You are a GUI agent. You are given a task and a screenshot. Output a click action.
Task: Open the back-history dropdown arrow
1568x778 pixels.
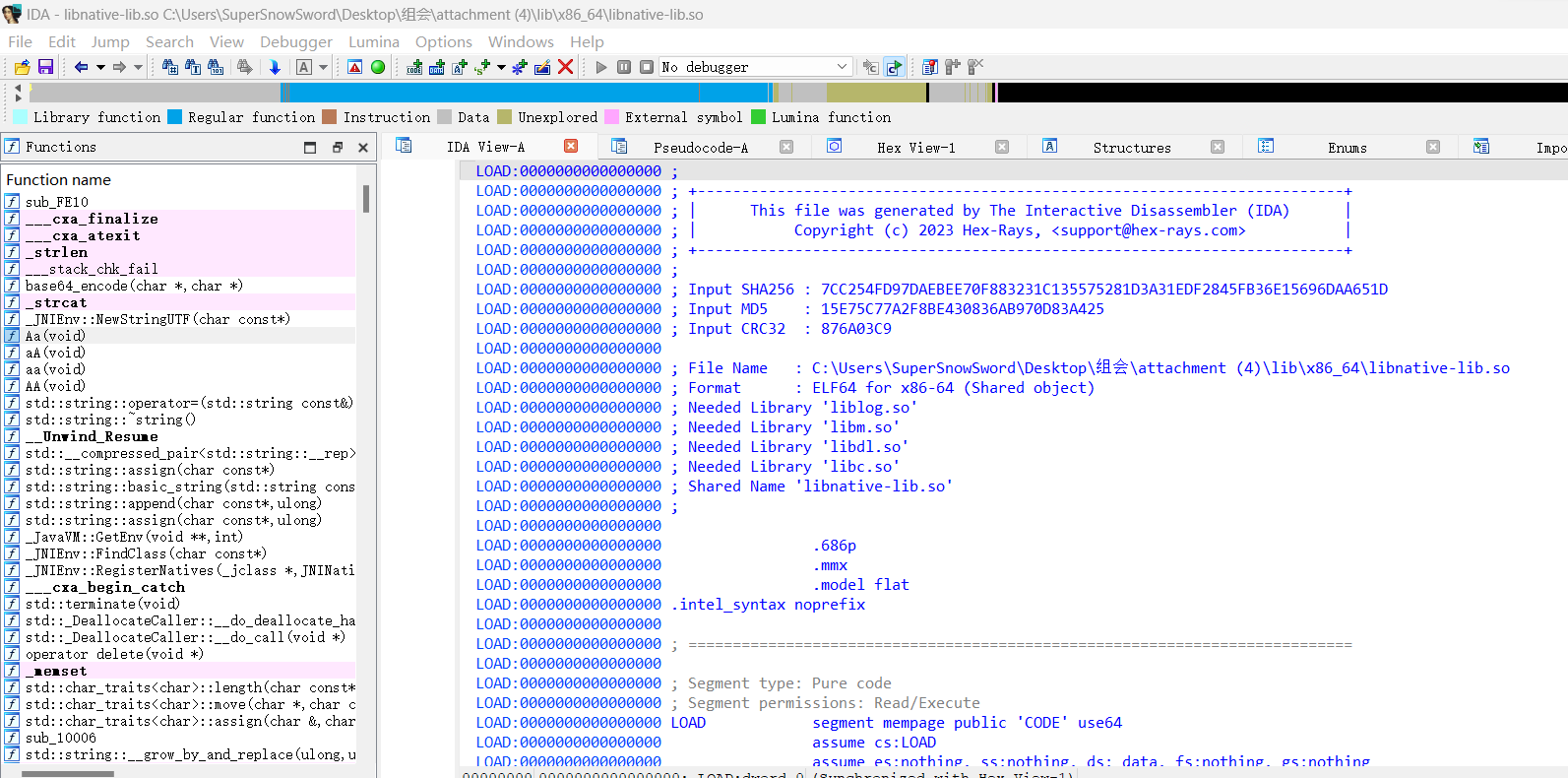point(99,67)
